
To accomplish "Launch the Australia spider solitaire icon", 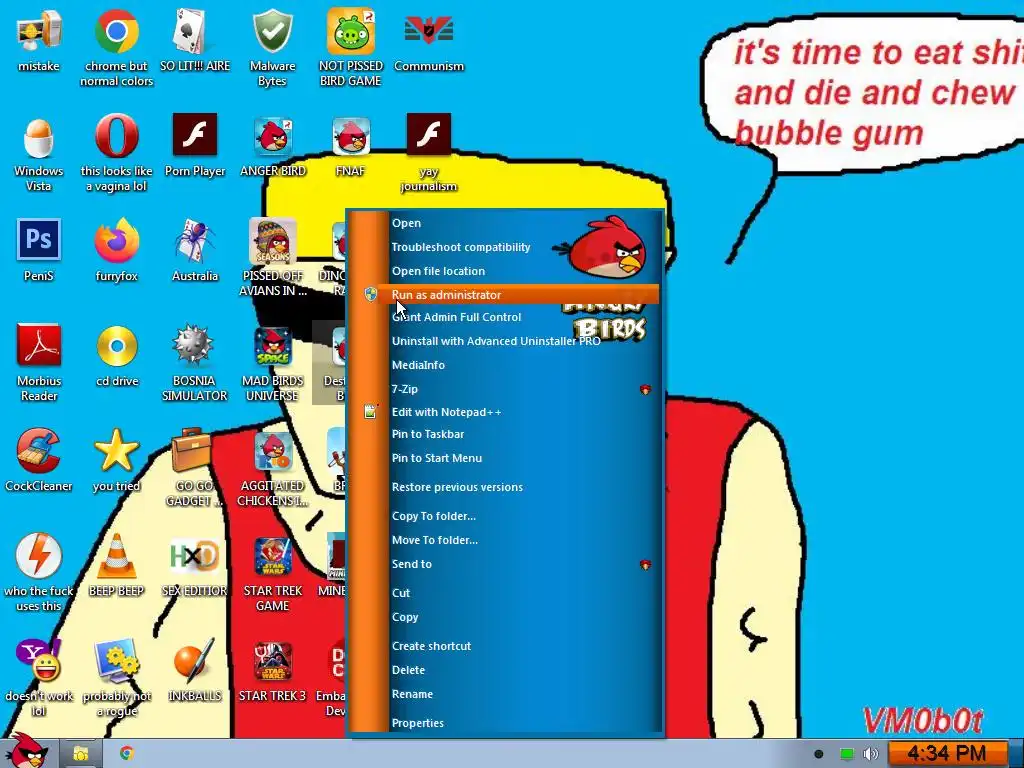I will click(x=195, y=241).
